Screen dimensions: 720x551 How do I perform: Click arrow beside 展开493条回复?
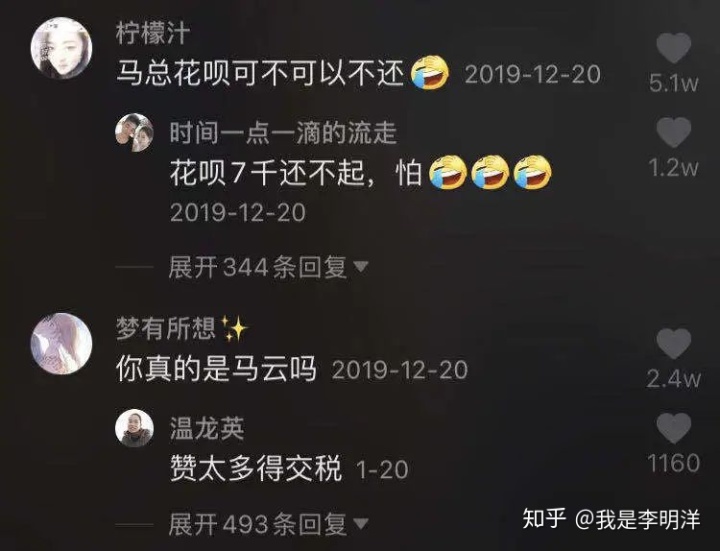(361, 523)
